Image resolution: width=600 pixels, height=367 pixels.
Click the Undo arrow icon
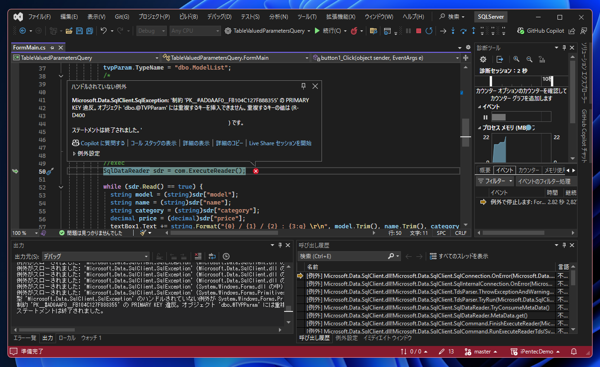(104, 31)
